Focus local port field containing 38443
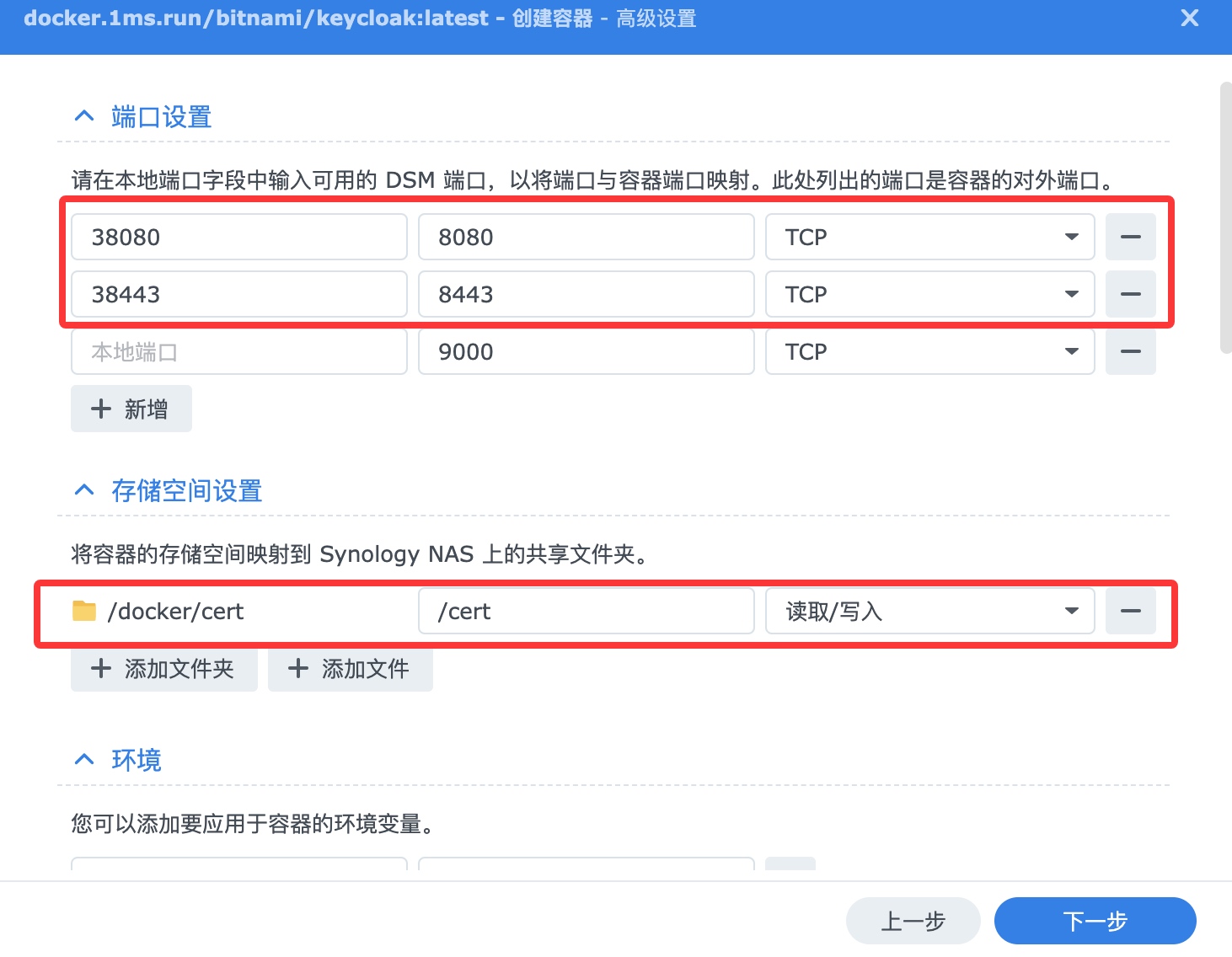1232x957 pixels. coord(239,294)
